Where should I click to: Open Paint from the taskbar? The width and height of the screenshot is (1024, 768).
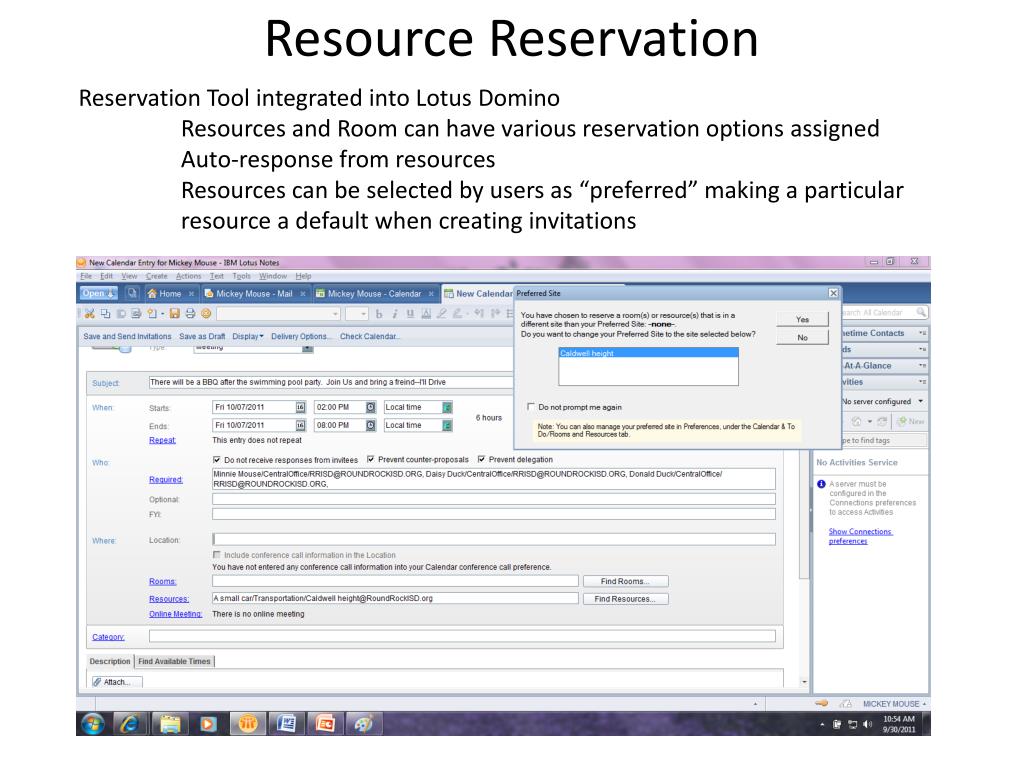362,724
